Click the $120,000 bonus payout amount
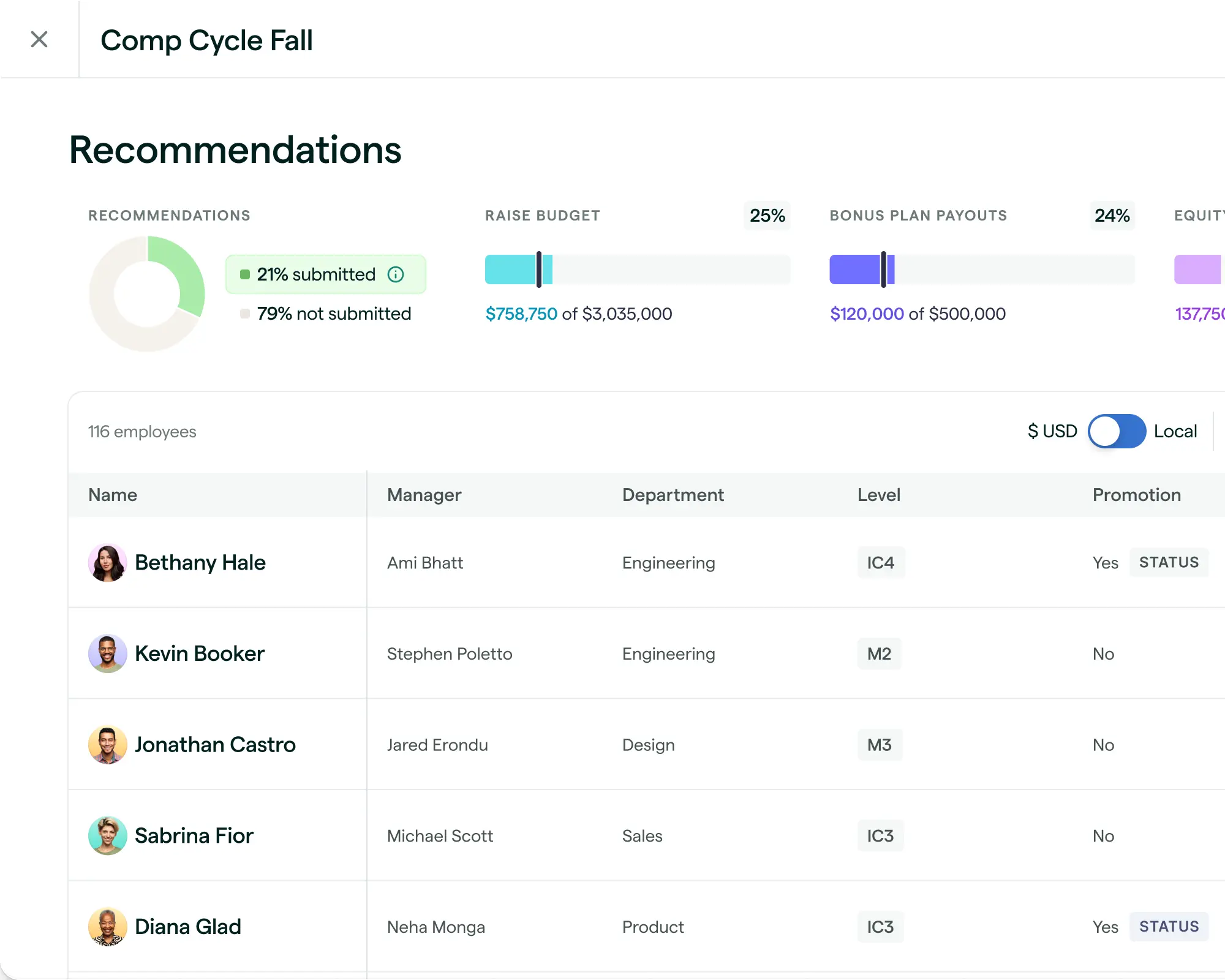Screen dimensions: 1225x980 pyautogui.click(x=867, y=314)
